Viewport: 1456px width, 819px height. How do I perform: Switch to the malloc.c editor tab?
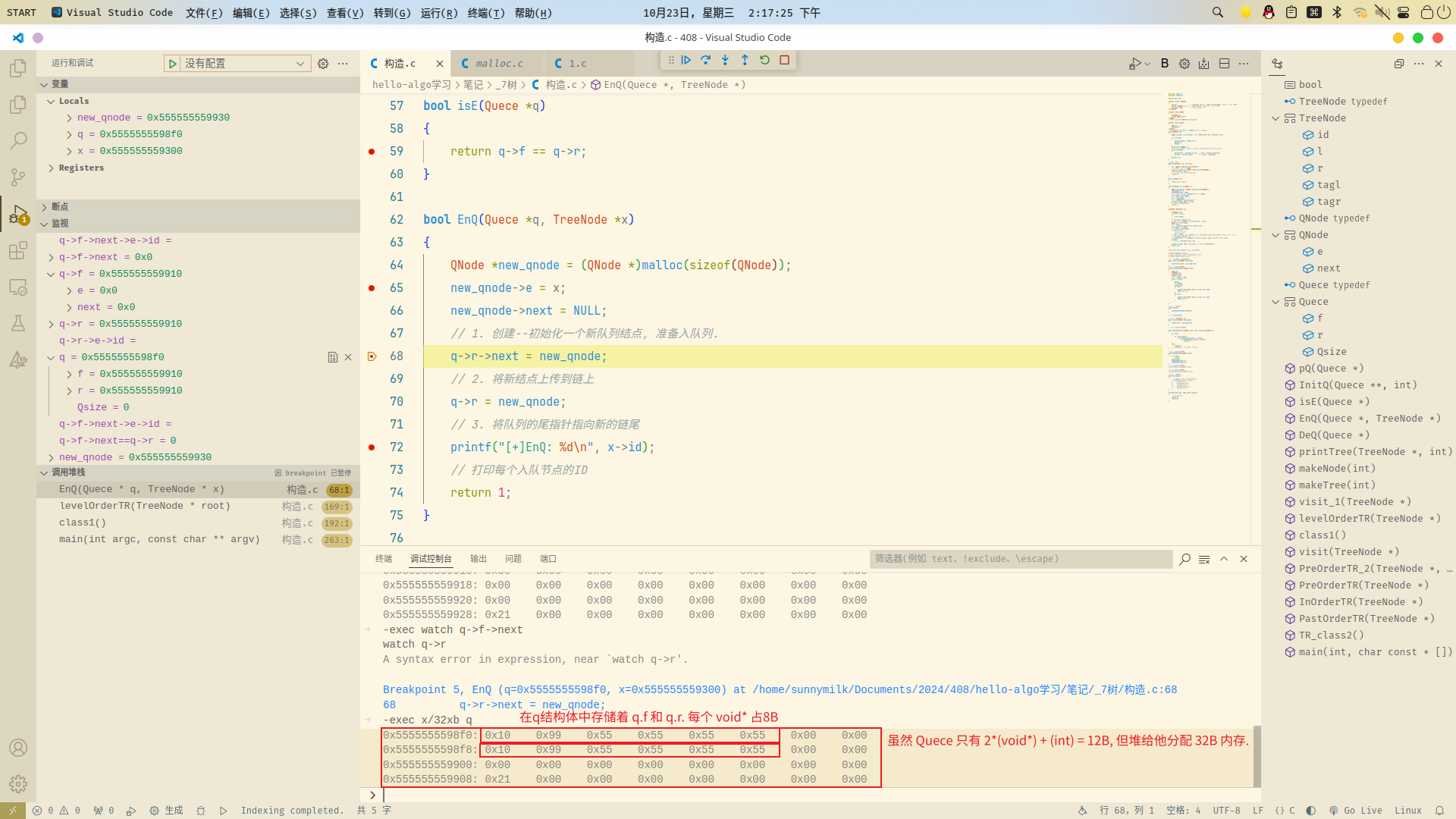(498, 64)
